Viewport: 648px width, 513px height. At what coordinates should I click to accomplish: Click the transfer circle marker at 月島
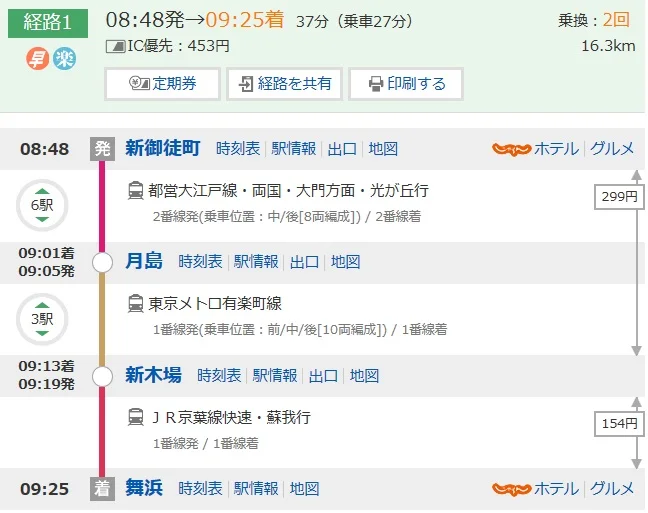(x=102, y=262)
